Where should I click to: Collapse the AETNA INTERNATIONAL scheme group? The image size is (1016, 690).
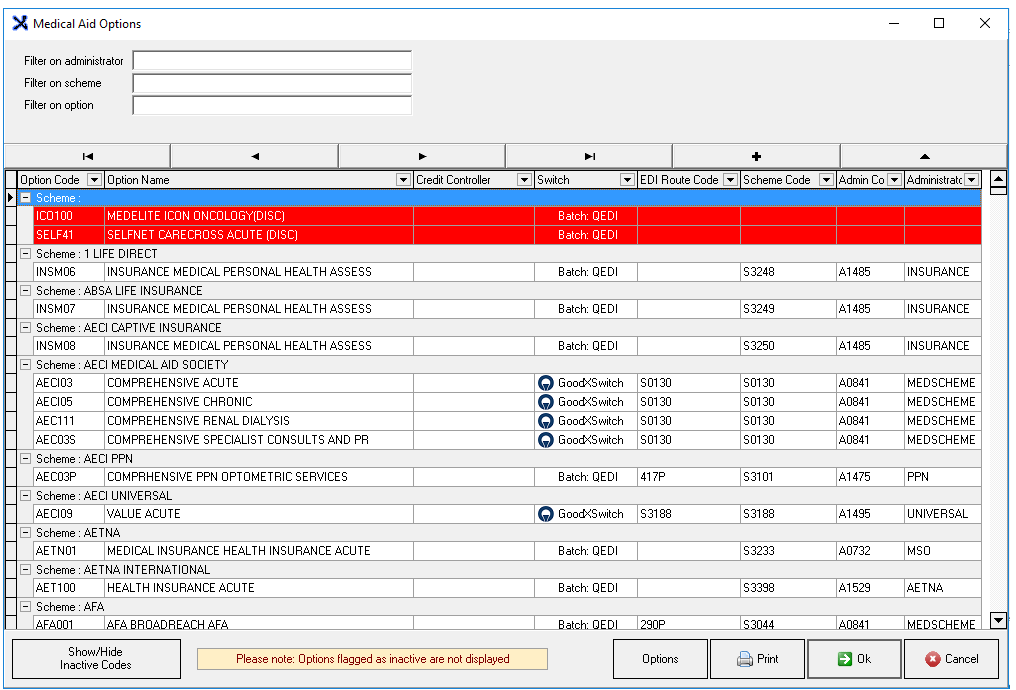tap(26, 570)
